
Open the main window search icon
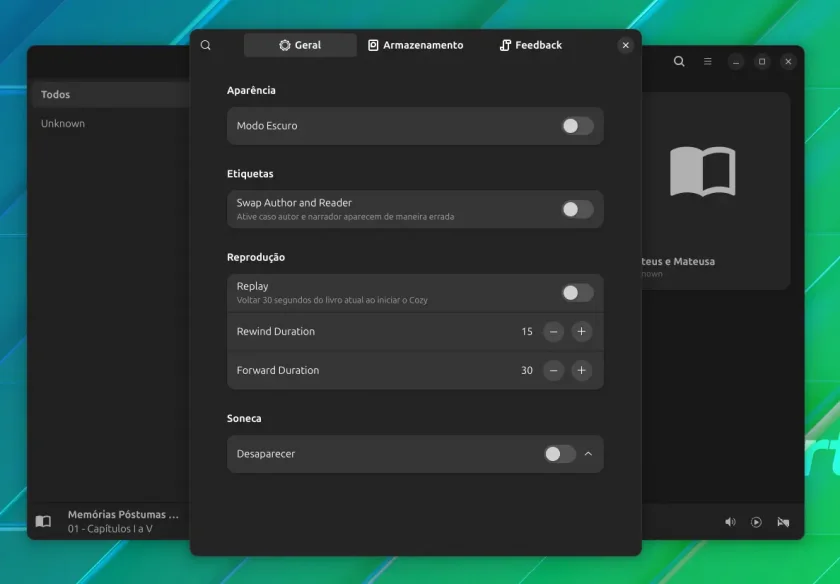point(679,62)
